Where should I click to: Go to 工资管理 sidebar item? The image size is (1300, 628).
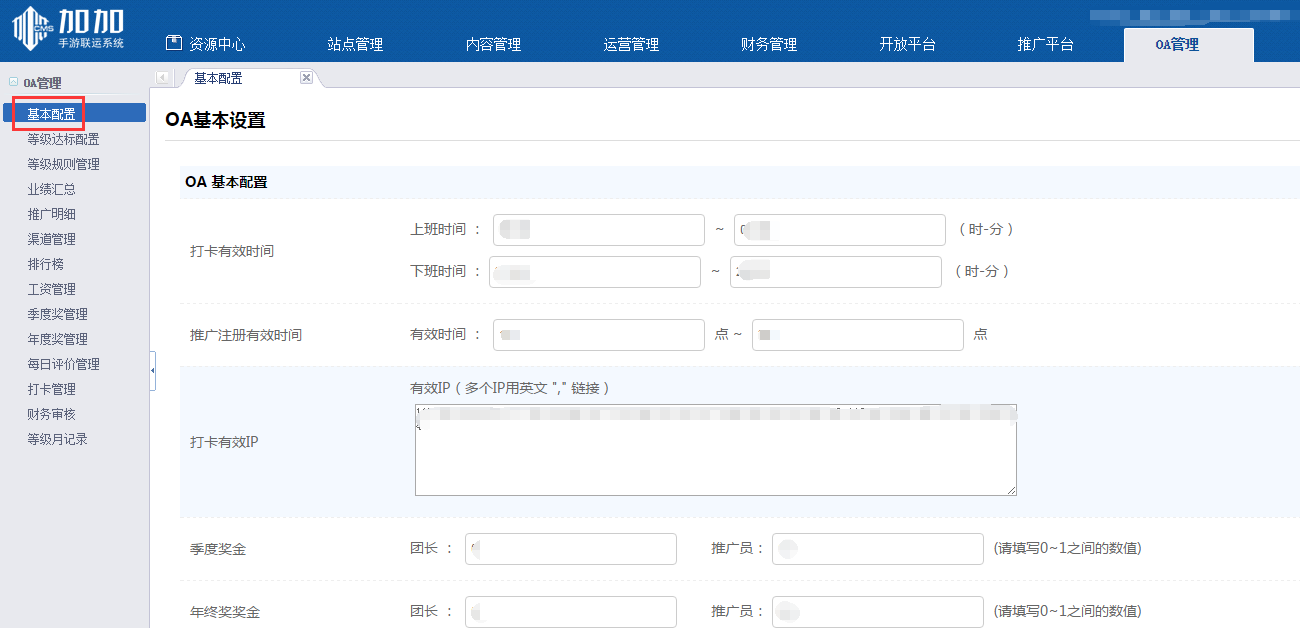click(51, 289)
